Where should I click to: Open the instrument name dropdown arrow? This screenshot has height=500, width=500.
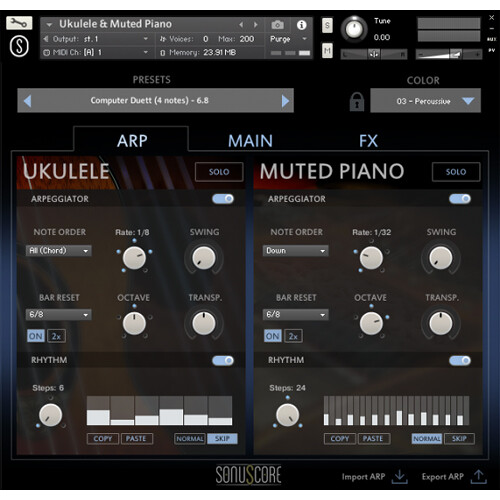click(49, 25)
